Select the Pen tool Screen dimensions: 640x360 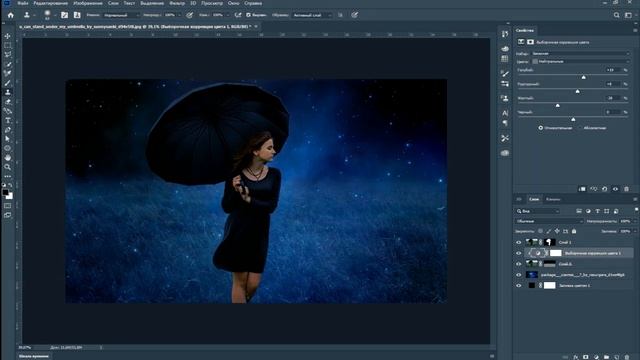pos(7,130)
